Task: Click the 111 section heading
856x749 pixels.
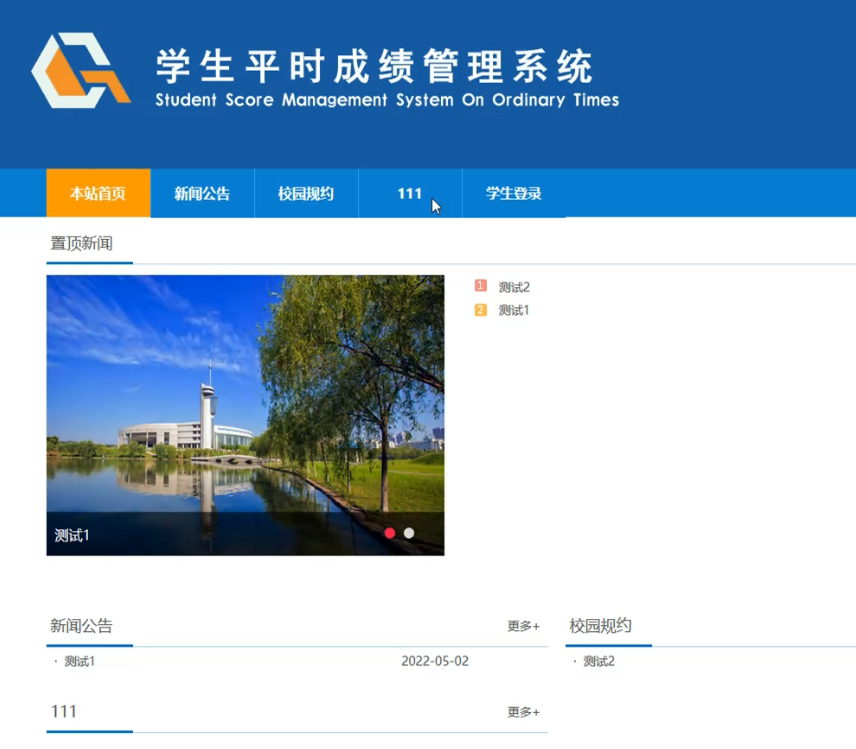Action: click(x=64, y=711)
